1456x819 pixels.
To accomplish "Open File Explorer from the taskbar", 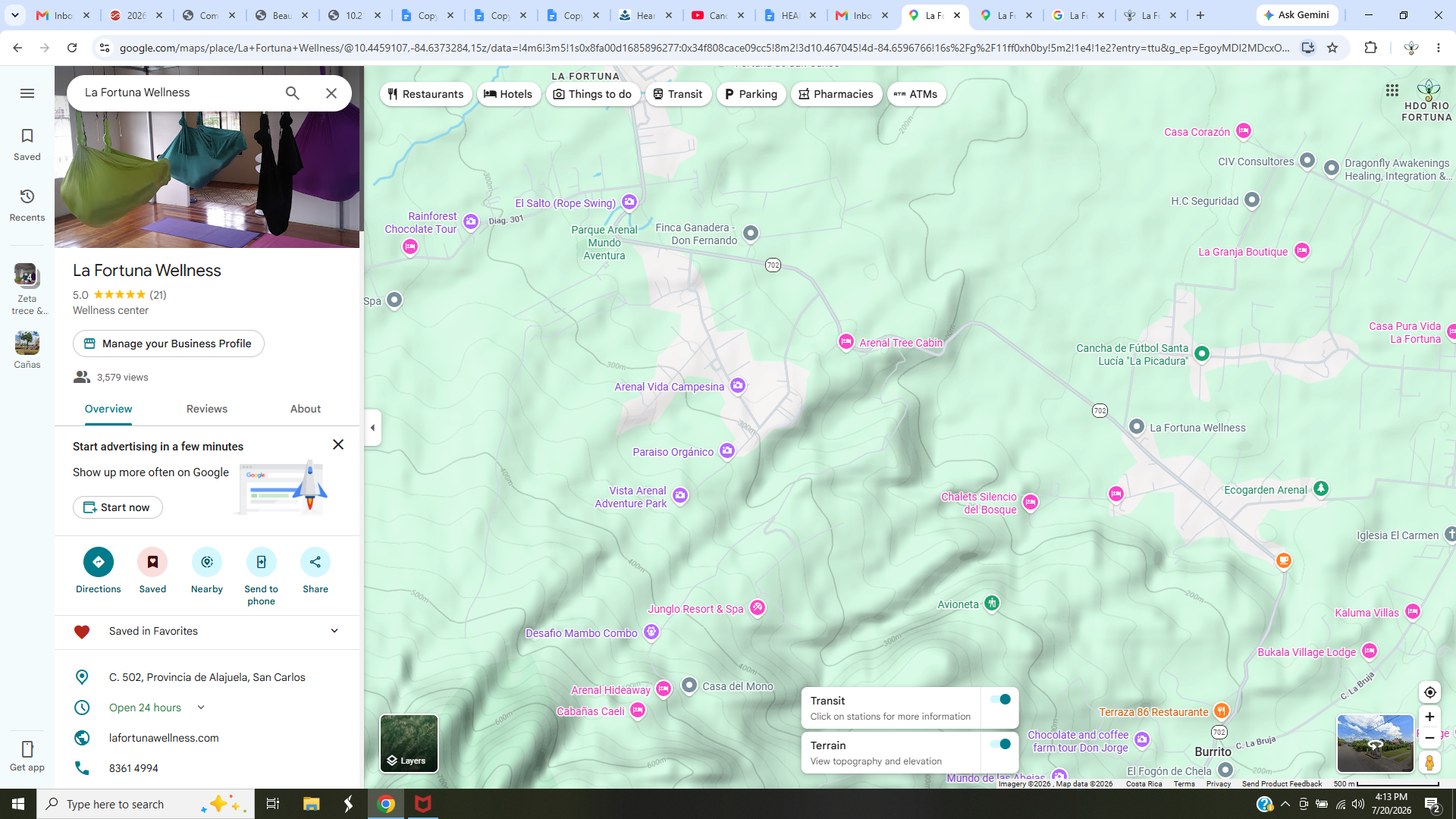I will coord(312,804).
